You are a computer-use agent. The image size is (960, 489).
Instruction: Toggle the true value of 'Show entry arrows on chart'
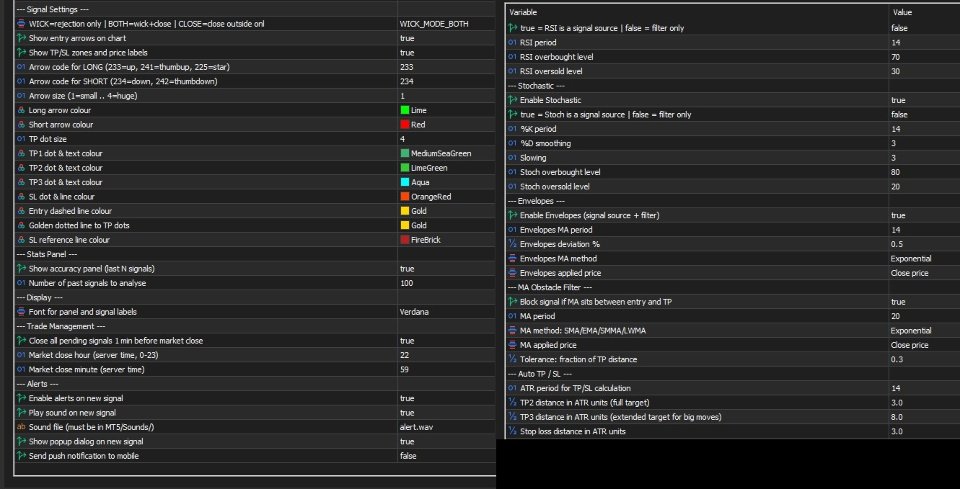407,38
